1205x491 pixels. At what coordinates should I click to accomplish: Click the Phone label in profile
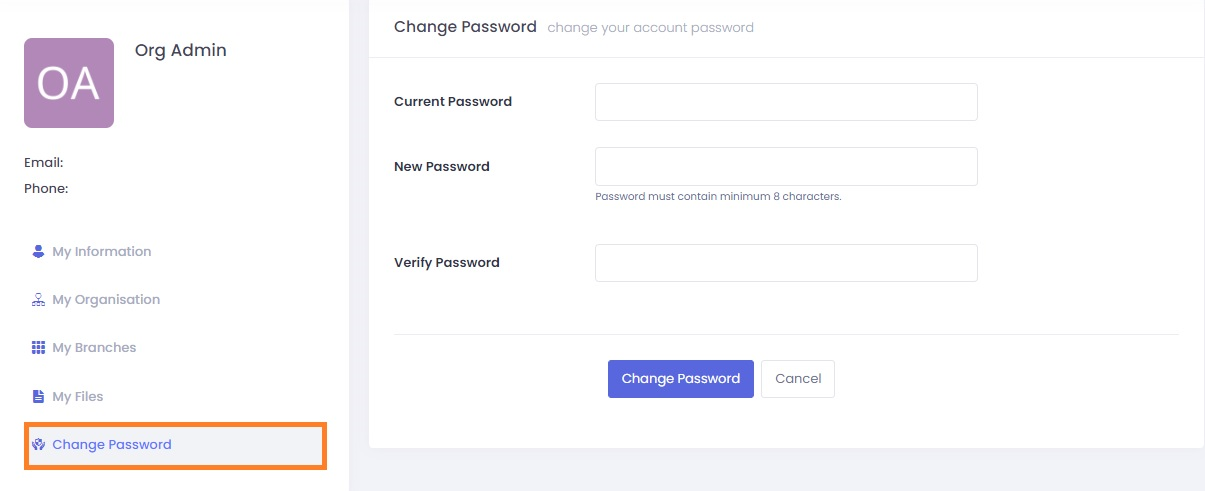46,188
